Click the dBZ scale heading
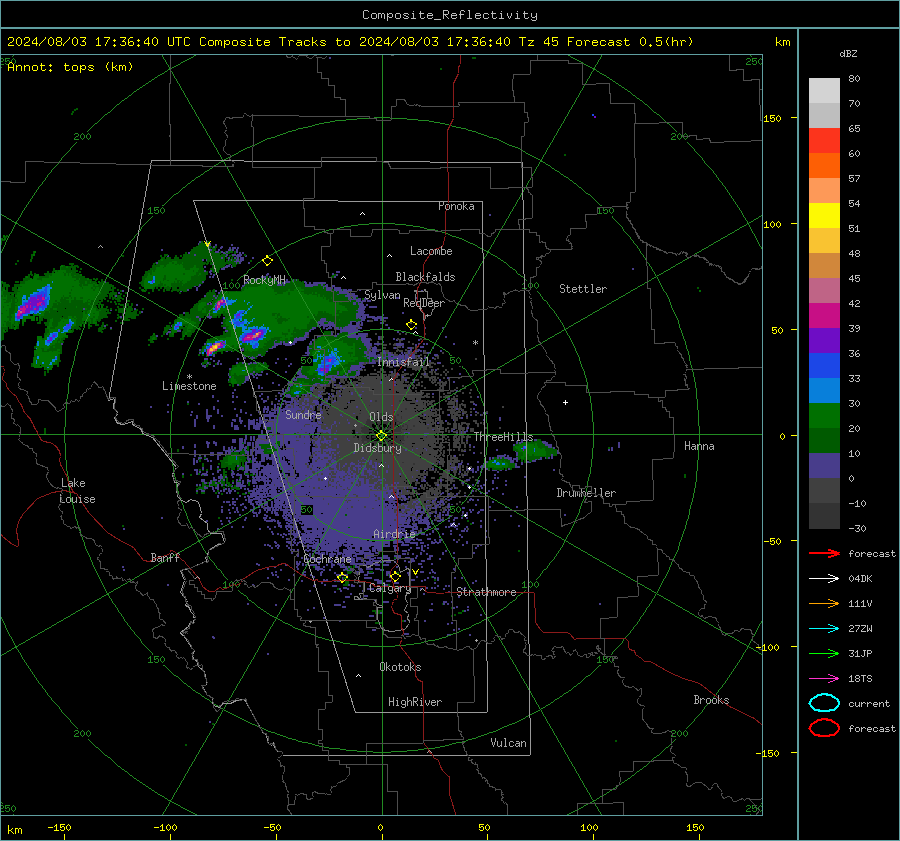 848,54
